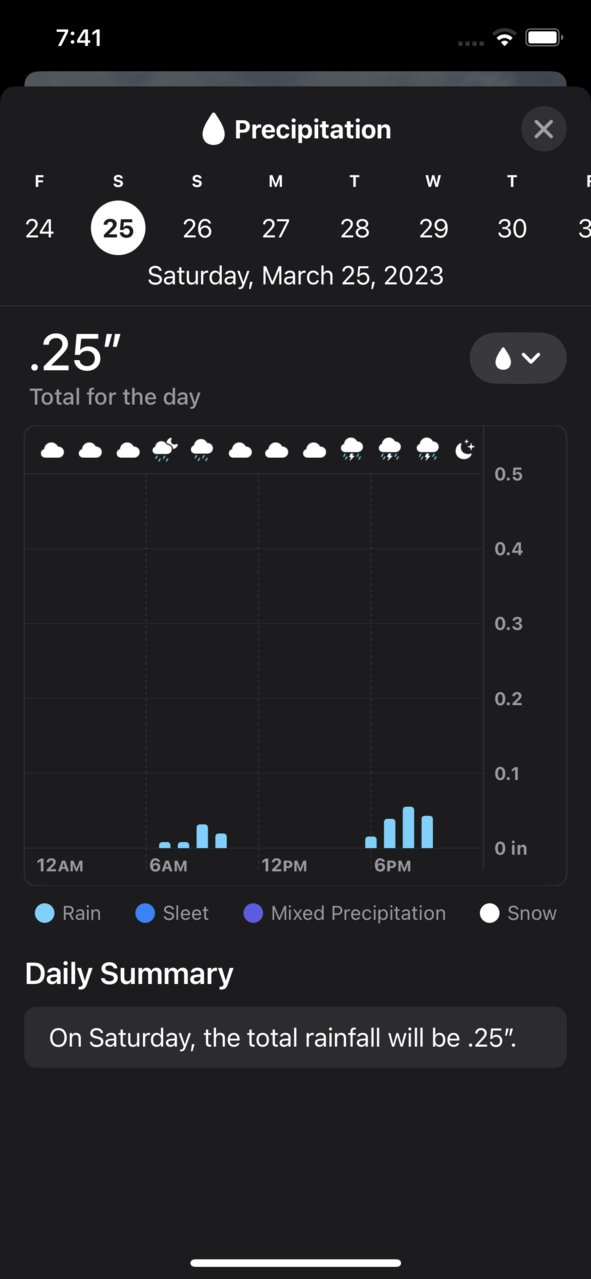The height and width of the screenshot is (1279, 591).
Task: Tap the partly cloudy night rain icon
Action: (x=165, y=450)
